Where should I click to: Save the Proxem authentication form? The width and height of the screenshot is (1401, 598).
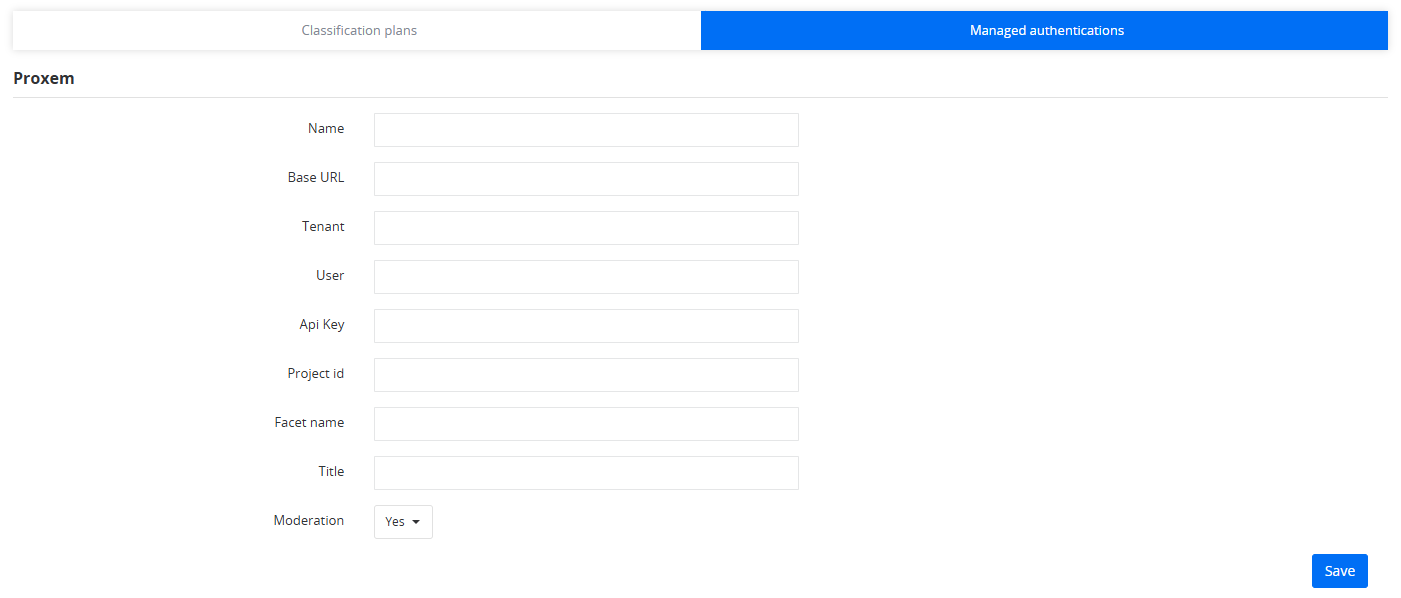coord(1339,571)
